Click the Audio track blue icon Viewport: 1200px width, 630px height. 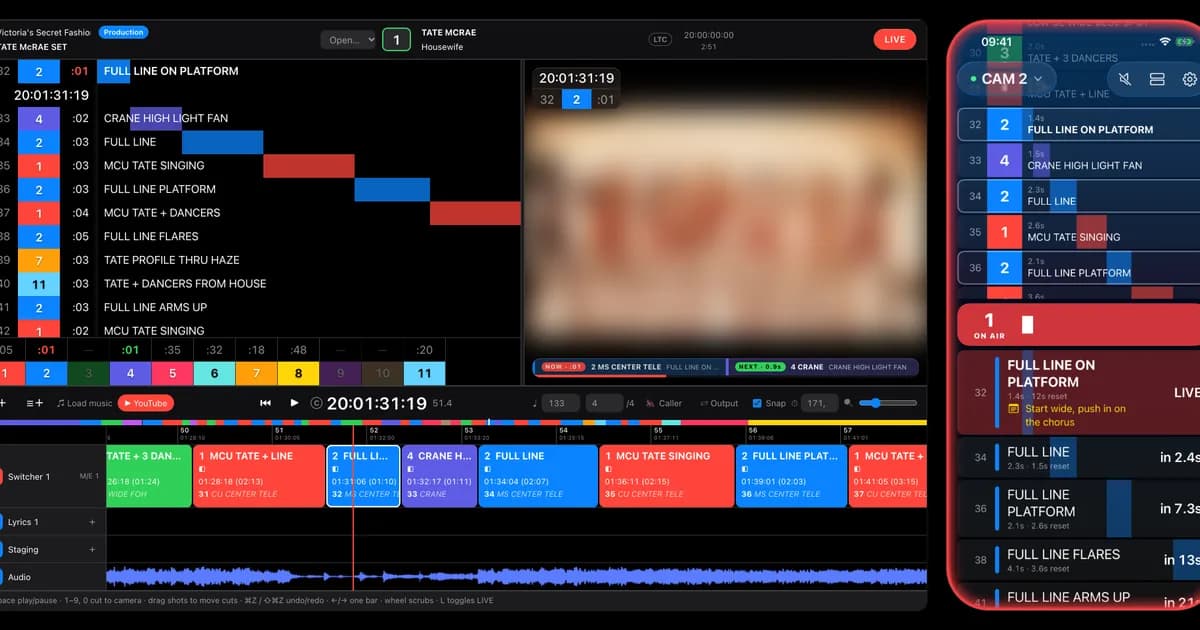click(x=1, y=577)
